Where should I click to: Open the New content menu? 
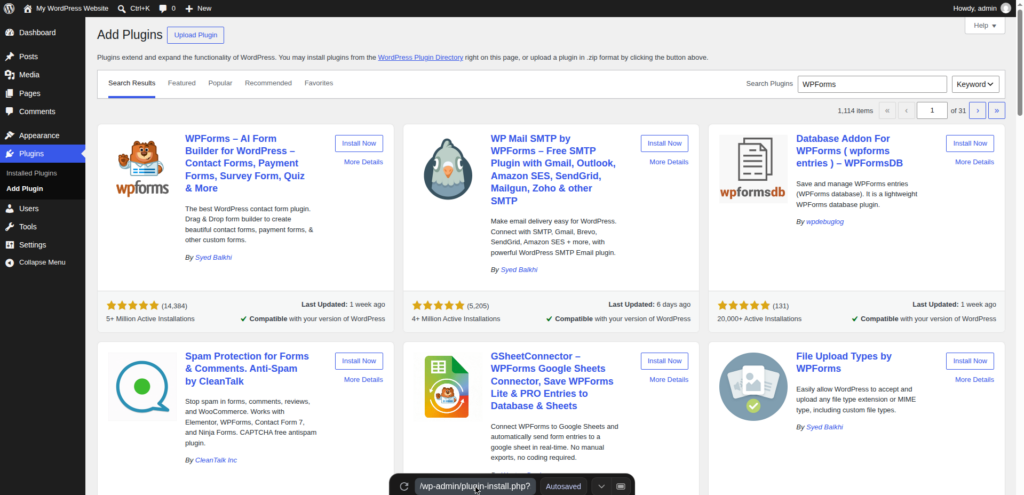point(198,8)
